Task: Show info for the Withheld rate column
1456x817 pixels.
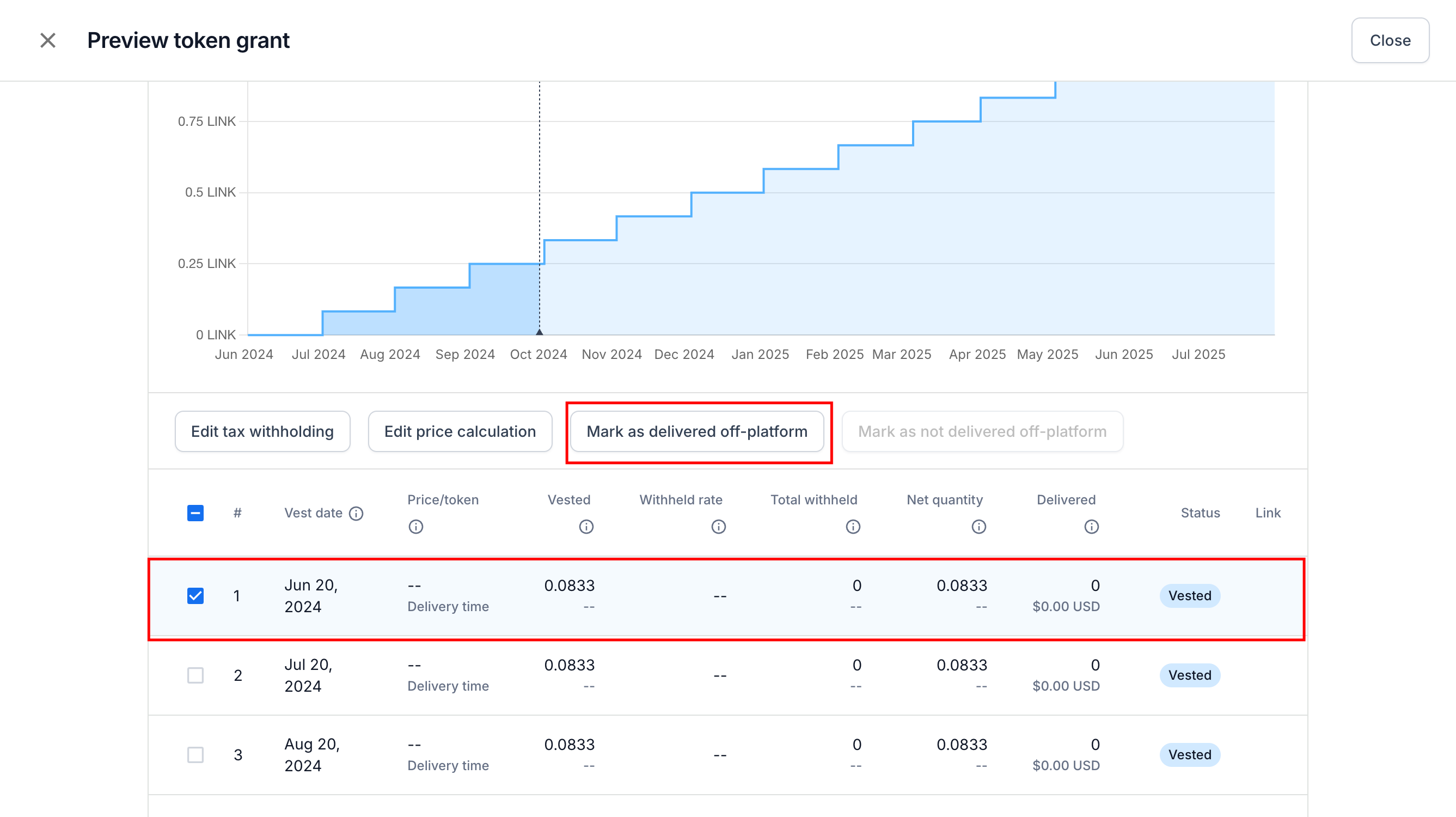Action: point(718,527)
